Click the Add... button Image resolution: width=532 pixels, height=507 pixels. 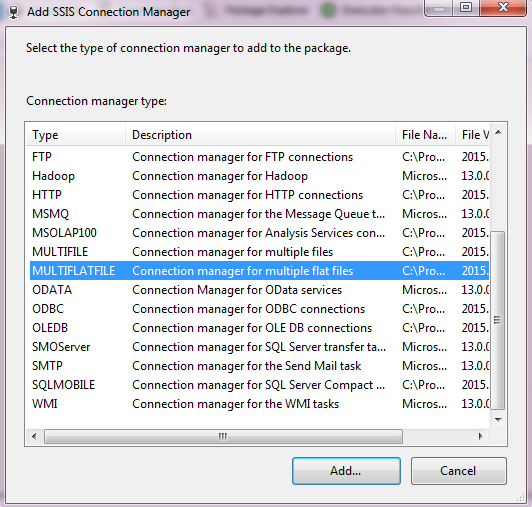[346, 471]
